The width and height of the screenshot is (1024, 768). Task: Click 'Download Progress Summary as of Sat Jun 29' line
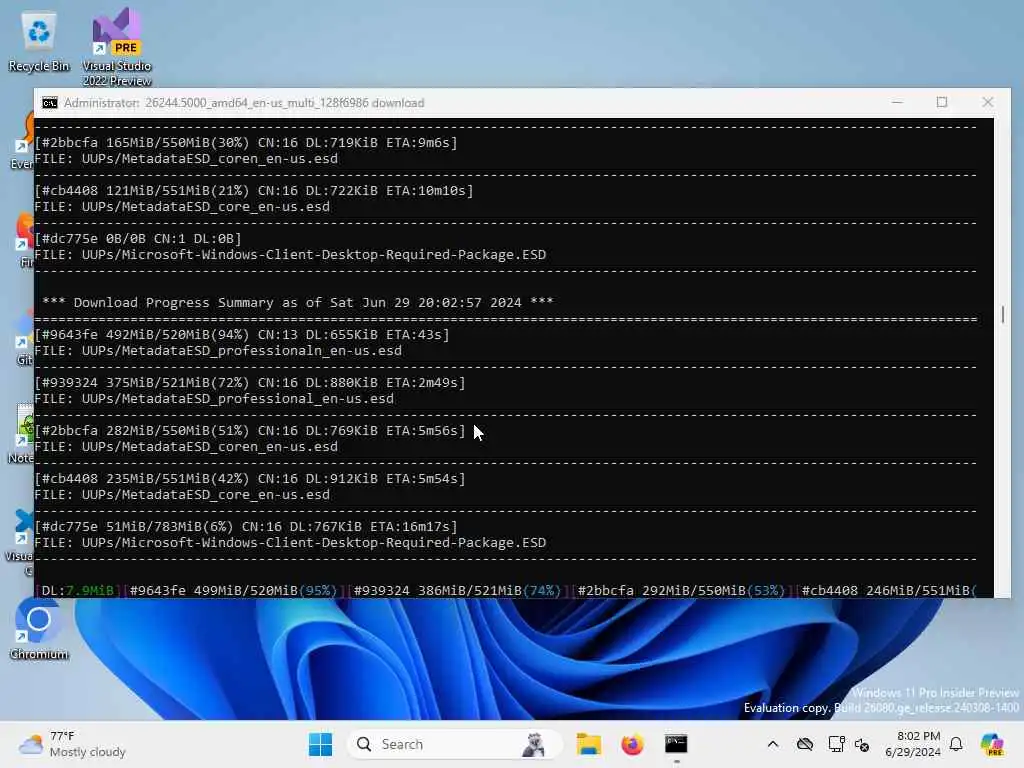click(297, 302)
